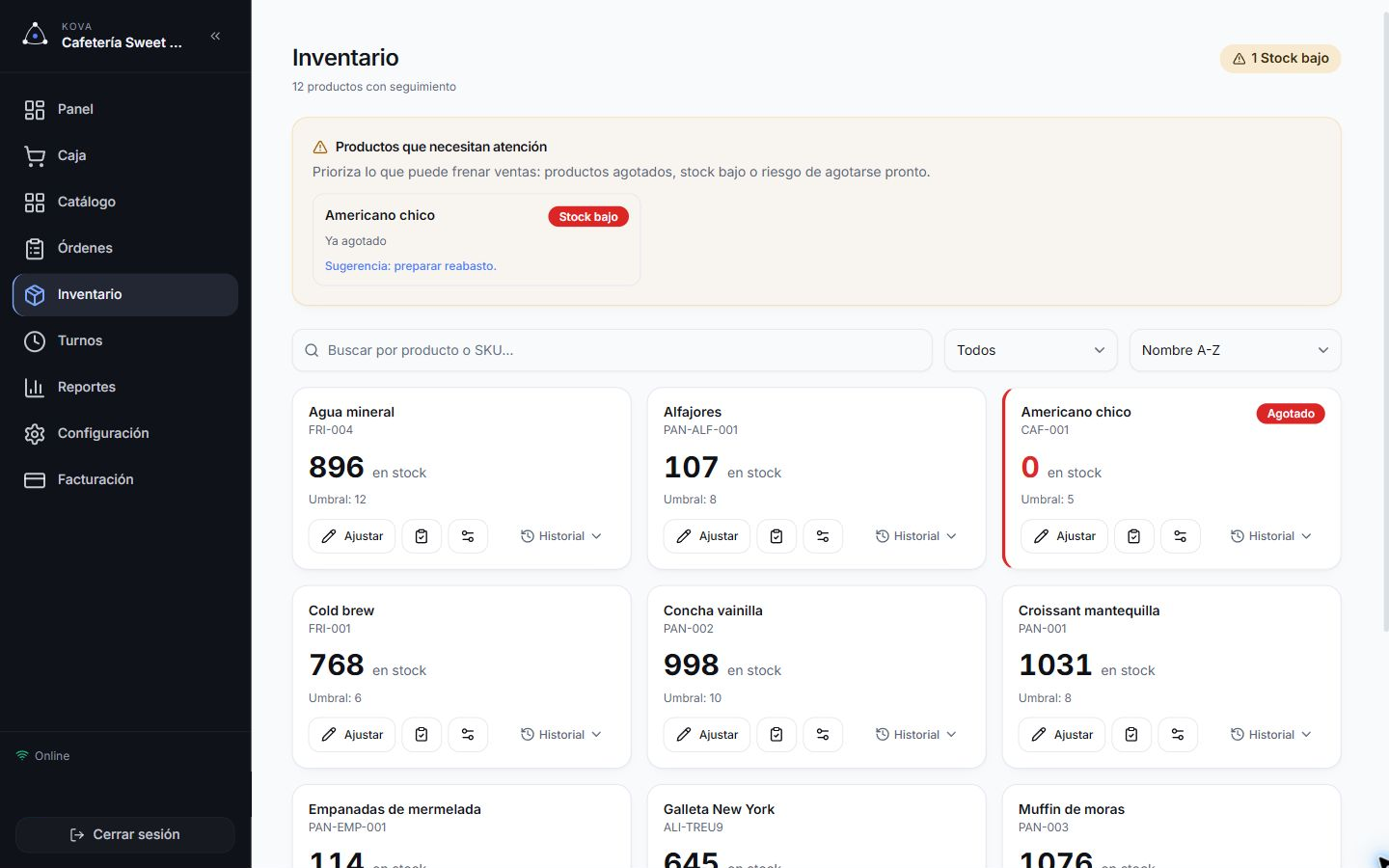
Task: Open the Panel menu item
Action: 125,109
